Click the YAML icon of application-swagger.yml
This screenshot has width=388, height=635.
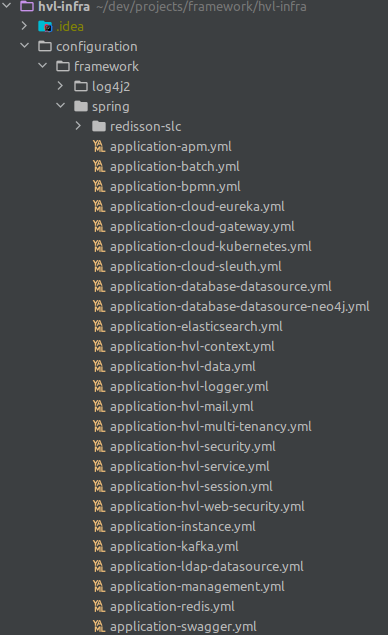pos(99,626)
